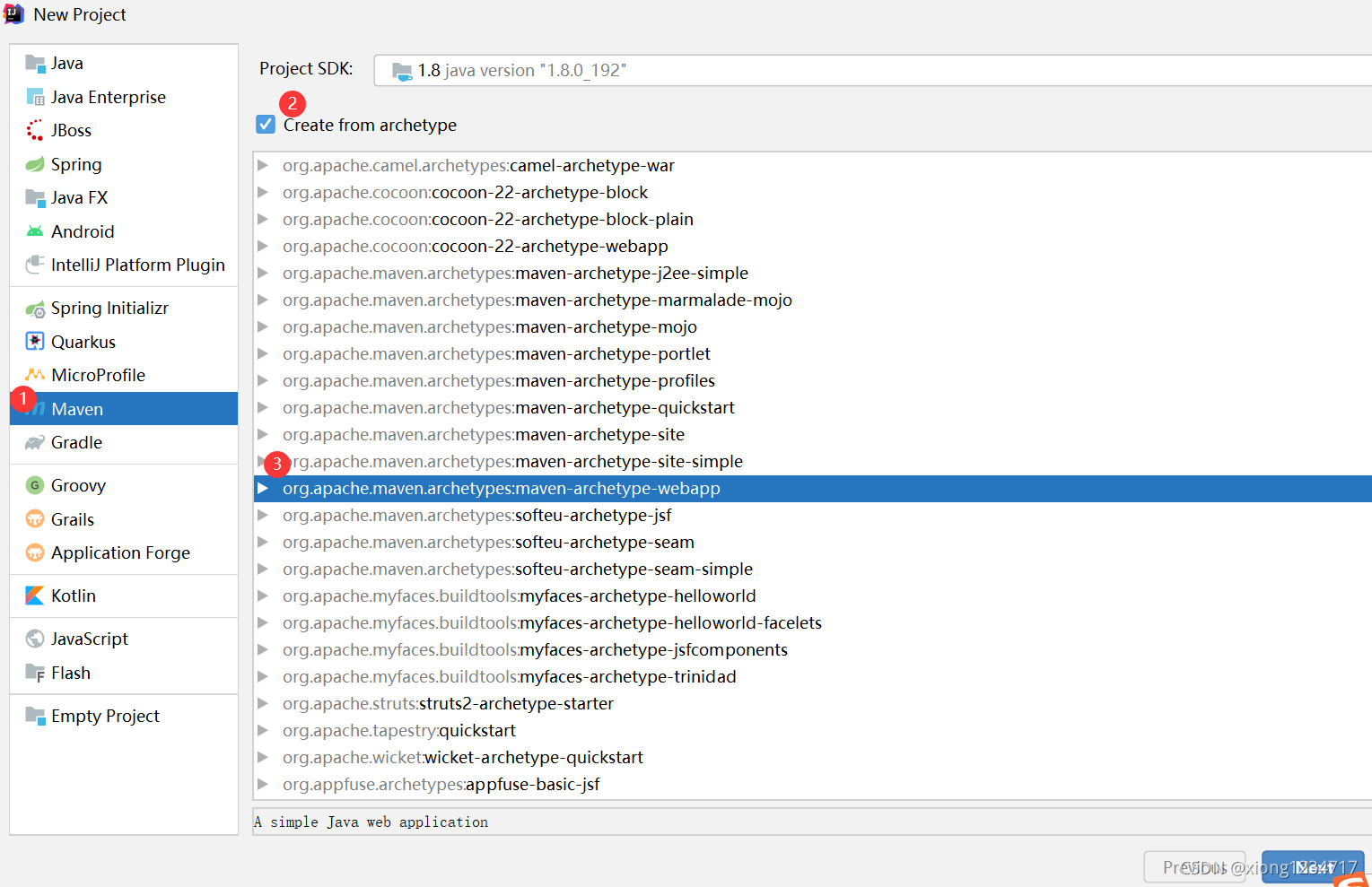Select Java Enterprise project type

coord(124,97)
